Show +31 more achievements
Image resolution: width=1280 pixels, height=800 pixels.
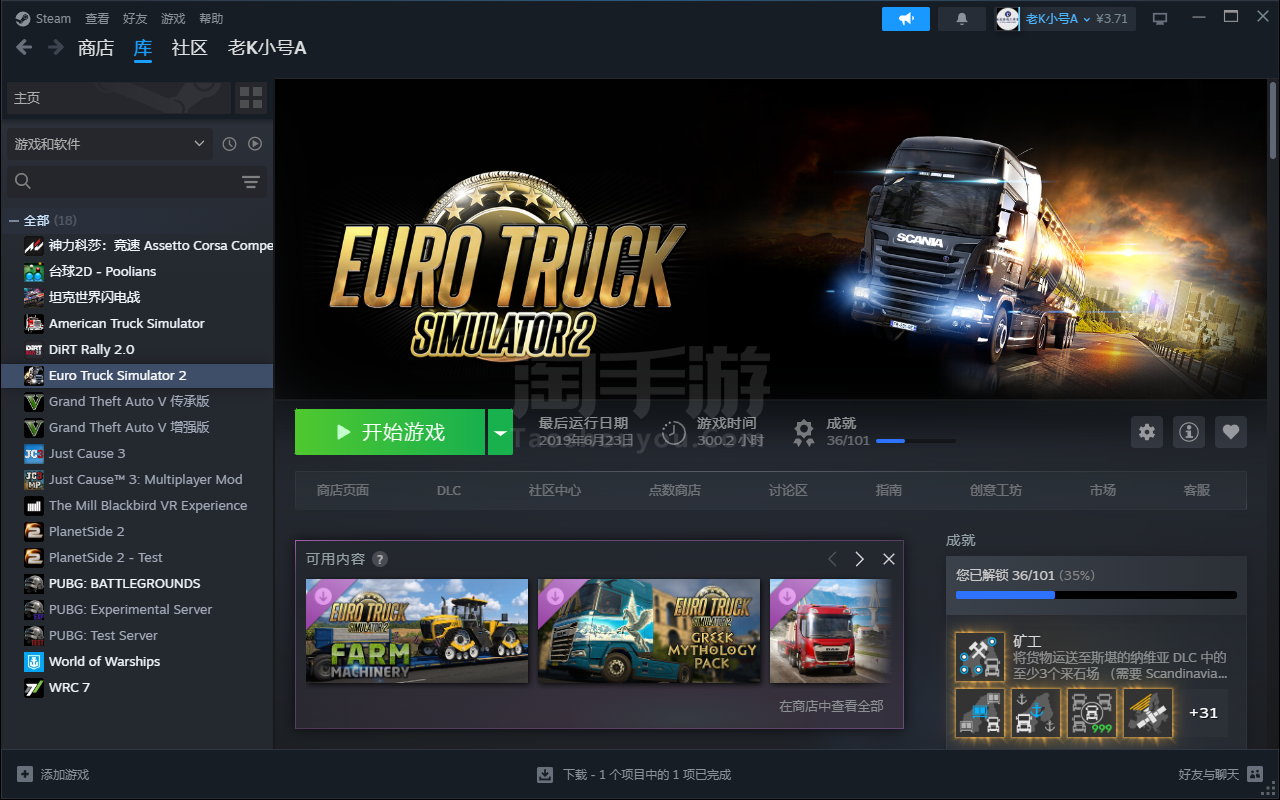1203,713
